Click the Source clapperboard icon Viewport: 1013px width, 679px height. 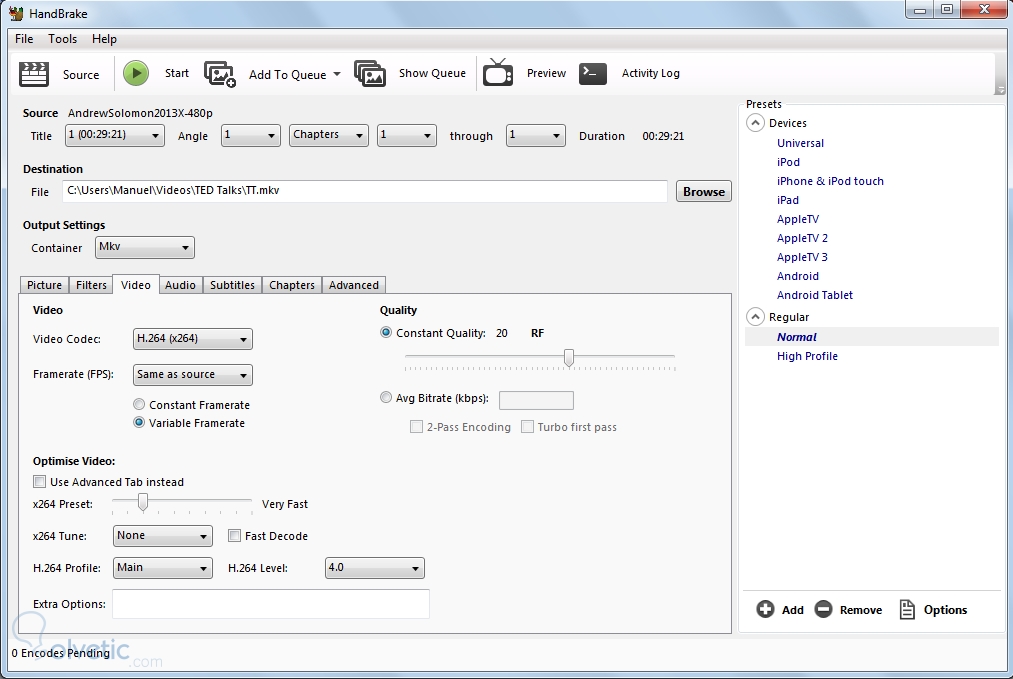click(34, 74)
